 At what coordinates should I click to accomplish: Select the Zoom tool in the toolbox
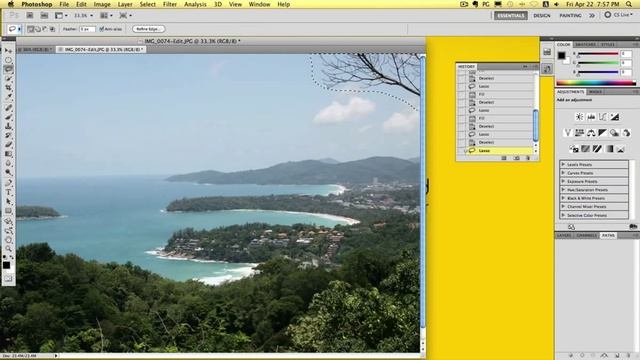[x=8, y=249]
